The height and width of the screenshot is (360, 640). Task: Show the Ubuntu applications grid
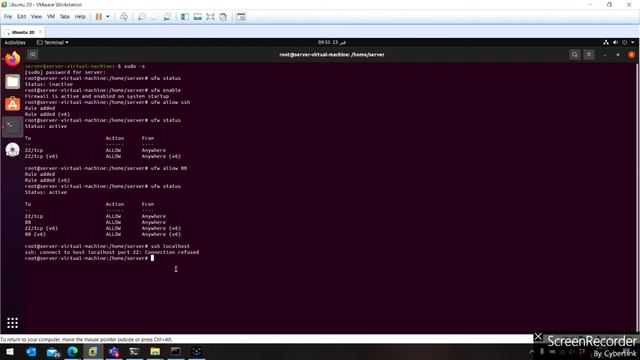(13, 323)
